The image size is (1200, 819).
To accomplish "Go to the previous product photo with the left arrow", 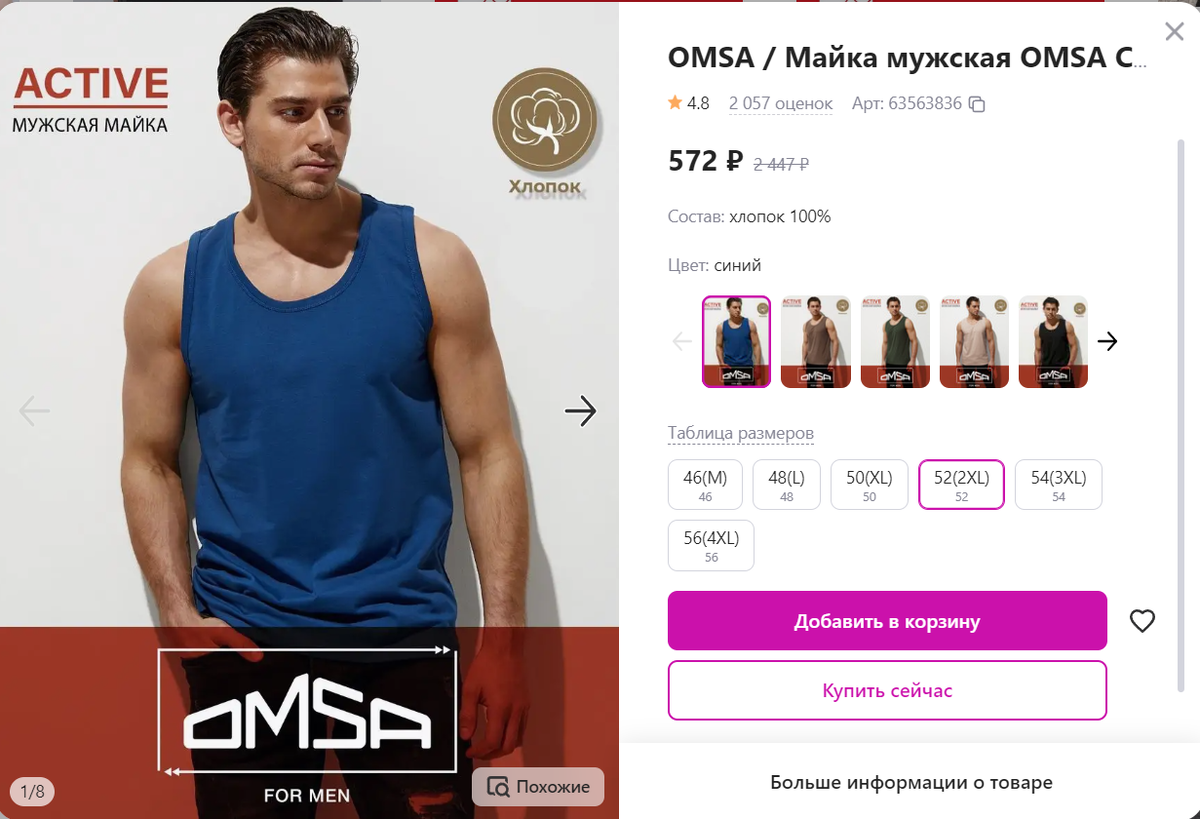I will [34, 410].
